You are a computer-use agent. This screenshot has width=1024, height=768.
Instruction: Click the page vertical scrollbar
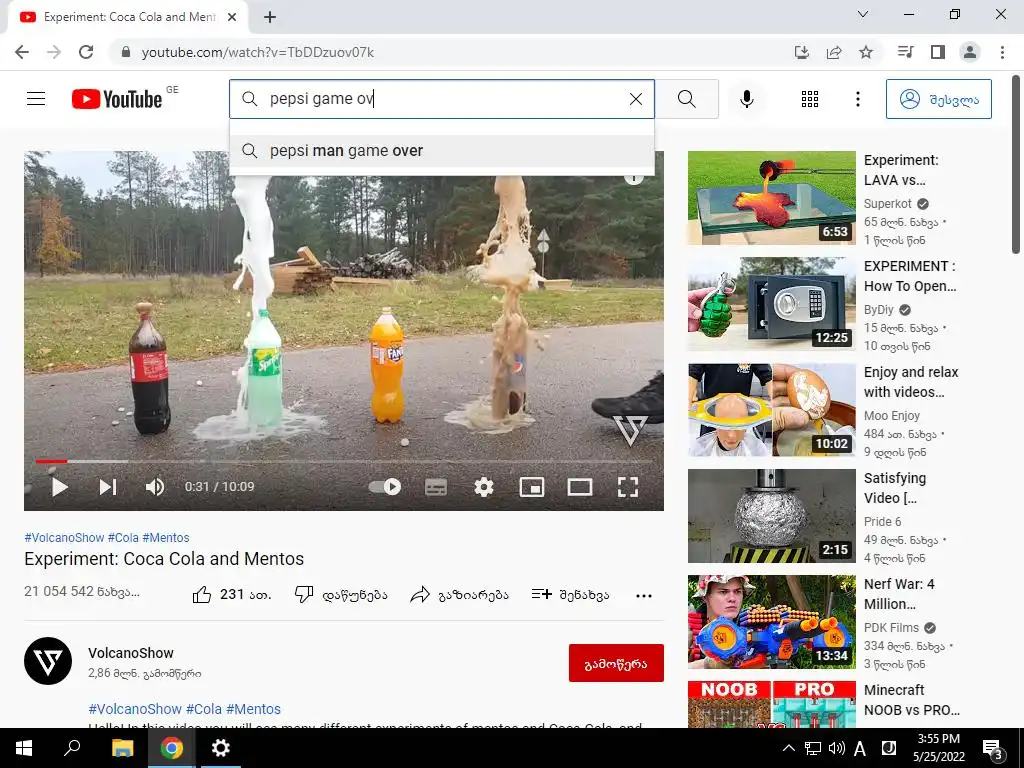coord(1016,163)
